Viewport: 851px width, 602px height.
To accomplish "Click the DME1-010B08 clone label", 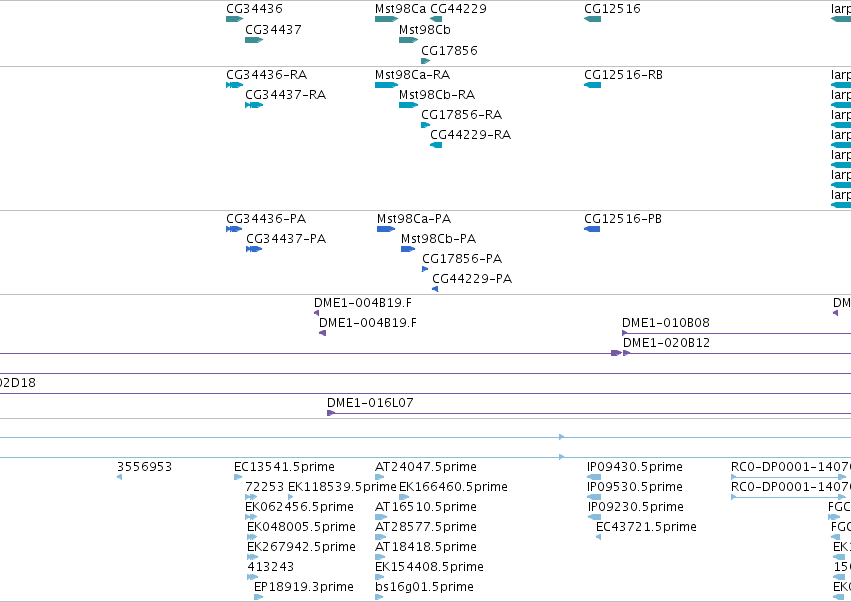I will tap(665, 322).
